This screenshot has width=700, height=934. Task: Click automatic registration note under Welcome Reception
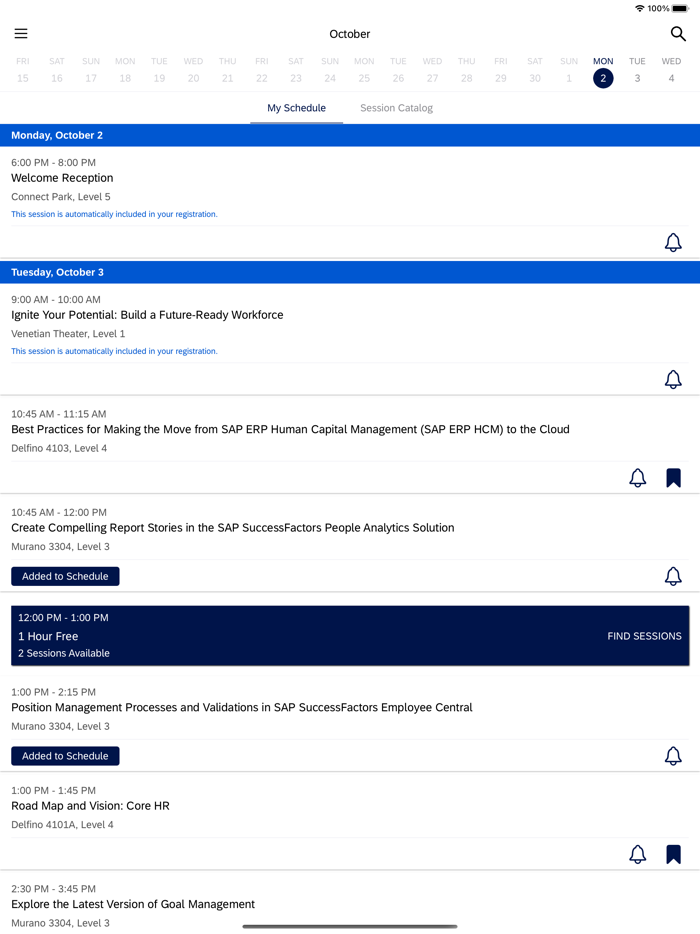[114, 214]
